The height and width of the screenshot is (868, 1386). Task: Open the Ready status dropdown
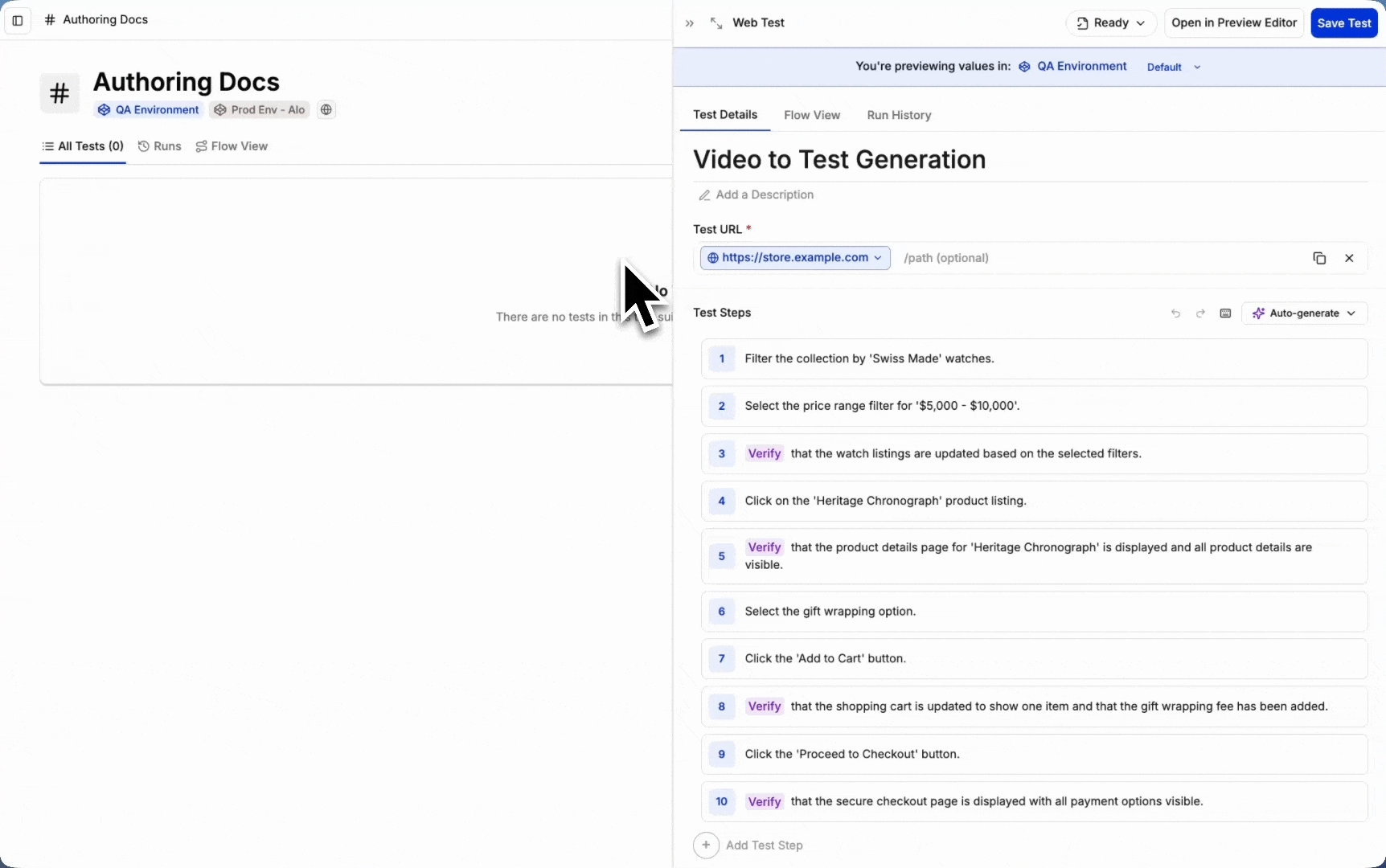1111,23
